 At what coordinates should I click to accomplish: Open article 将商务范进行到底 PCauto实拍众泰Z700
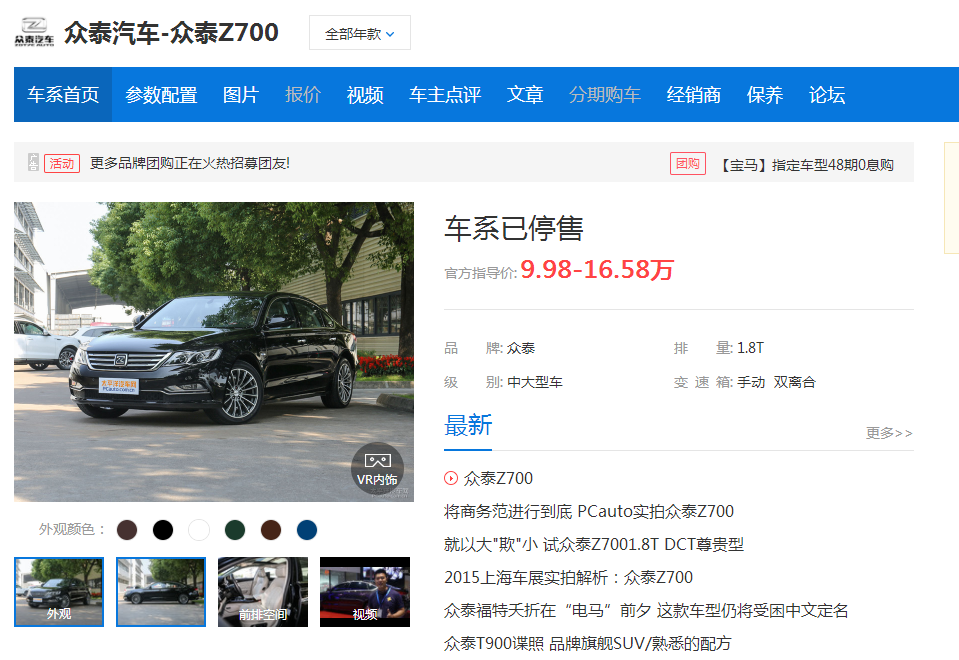pyautogui.click(x=589, y=511)
